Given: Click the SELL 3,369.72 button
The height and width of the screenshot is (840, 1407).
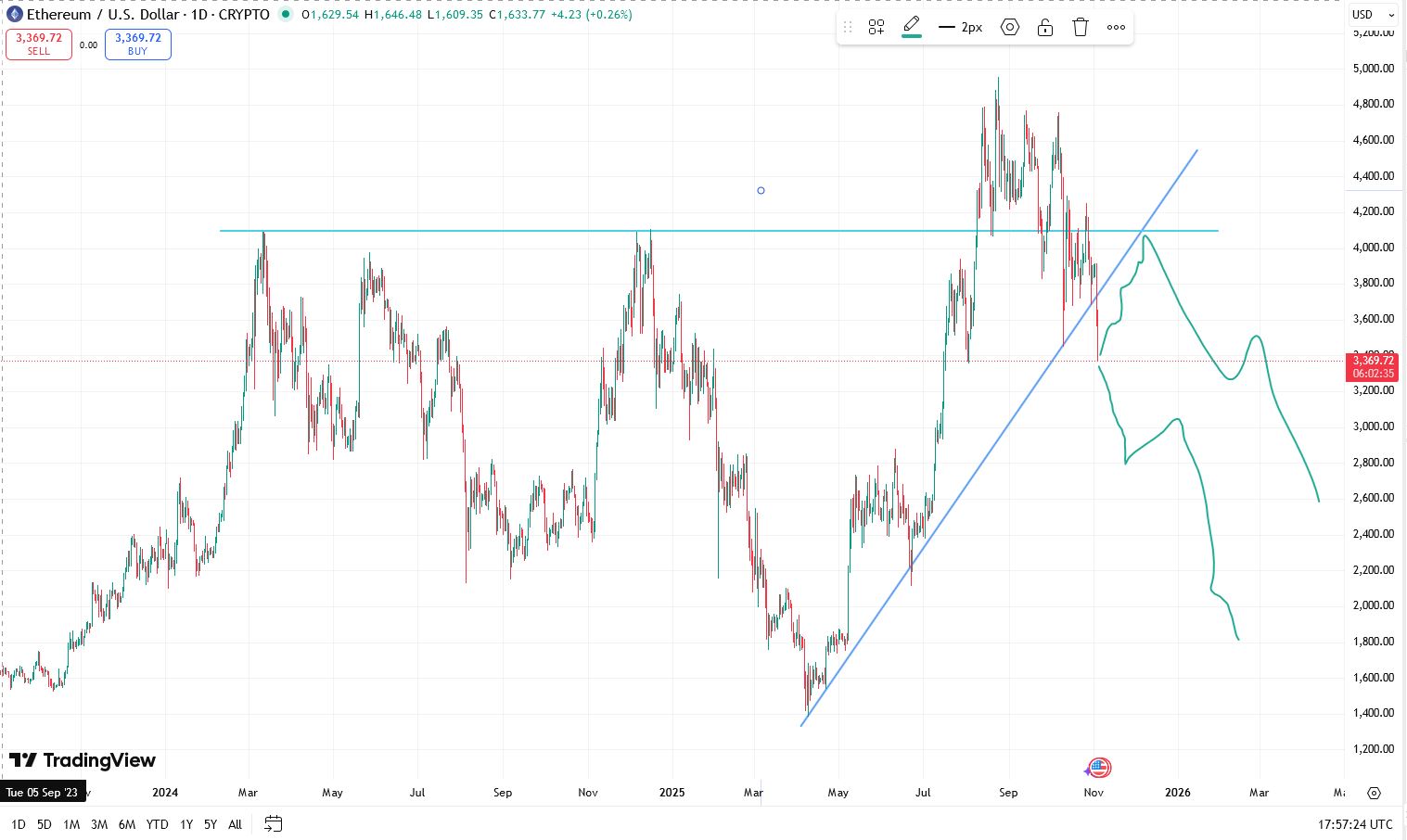Looking at the screenshot, I should (x=38, y=44).
